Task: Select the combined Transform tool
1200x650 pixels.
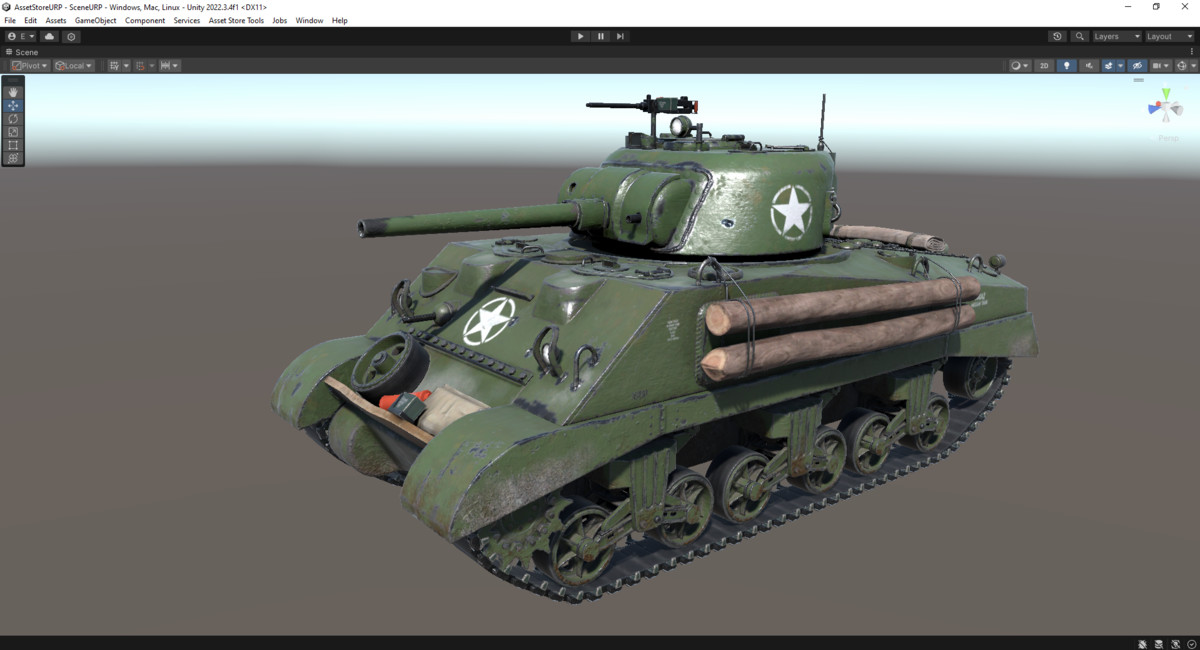Action: tap(13, 158)
